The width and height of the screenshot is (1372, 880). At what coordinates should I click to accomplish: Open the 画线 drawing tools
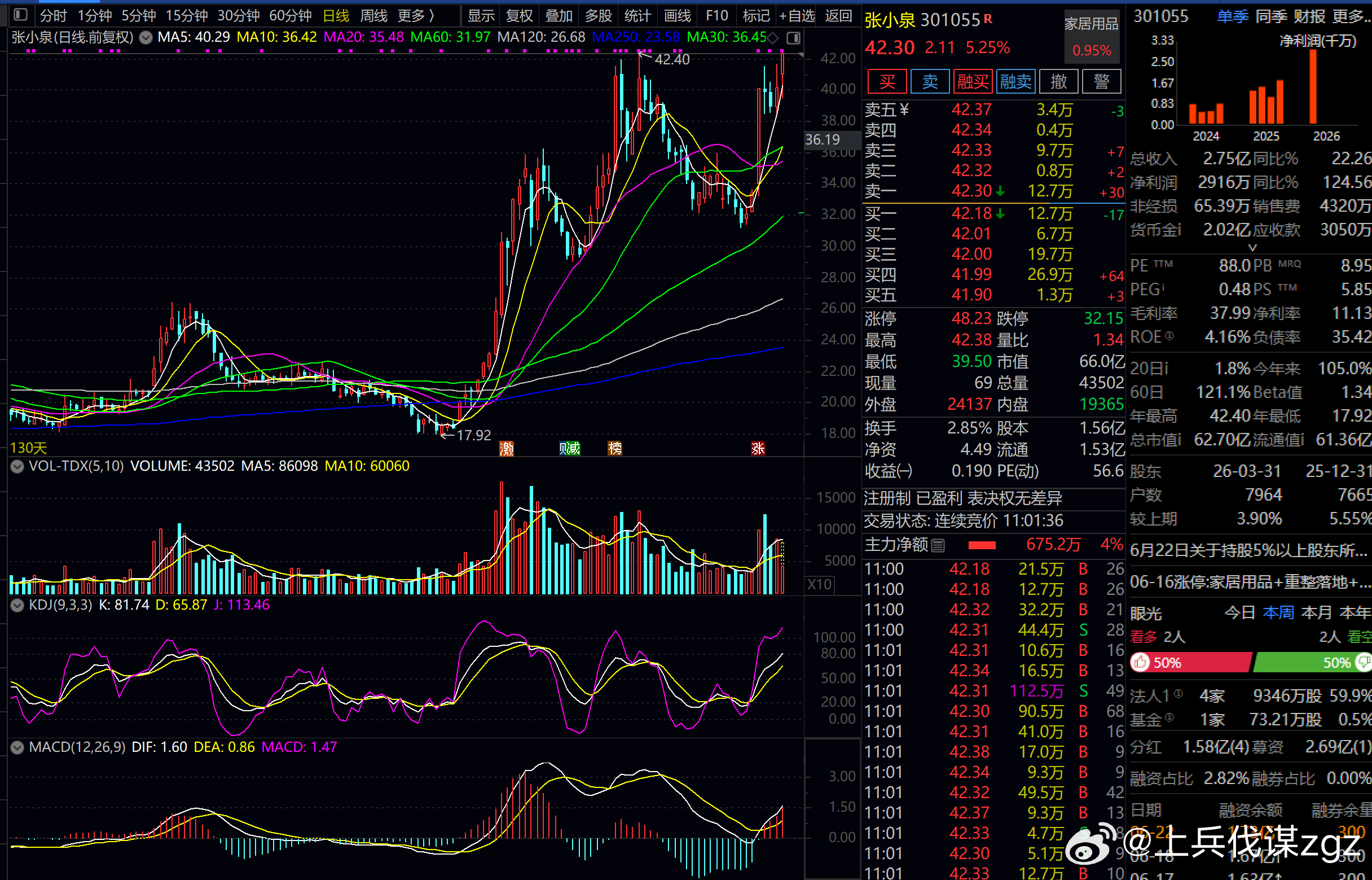(x=678, y=15)
